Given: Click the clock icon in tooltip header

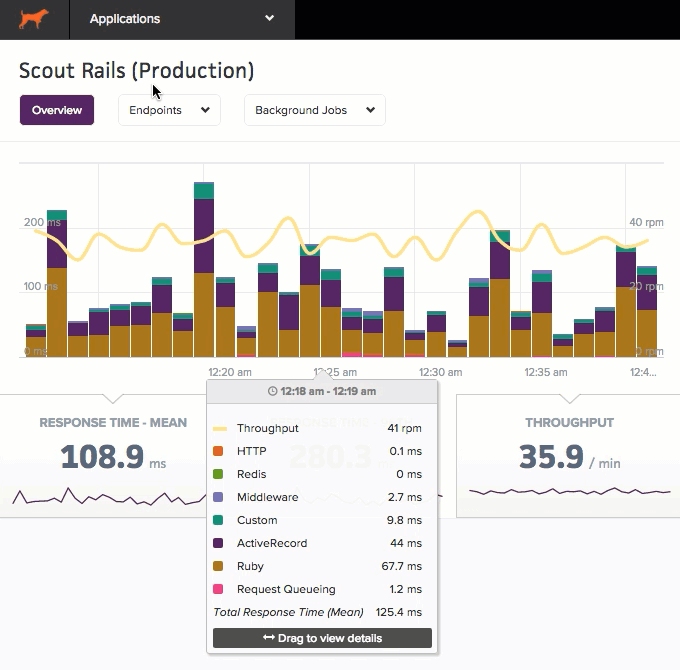Looking at the screenshot, I should (272, 391).
